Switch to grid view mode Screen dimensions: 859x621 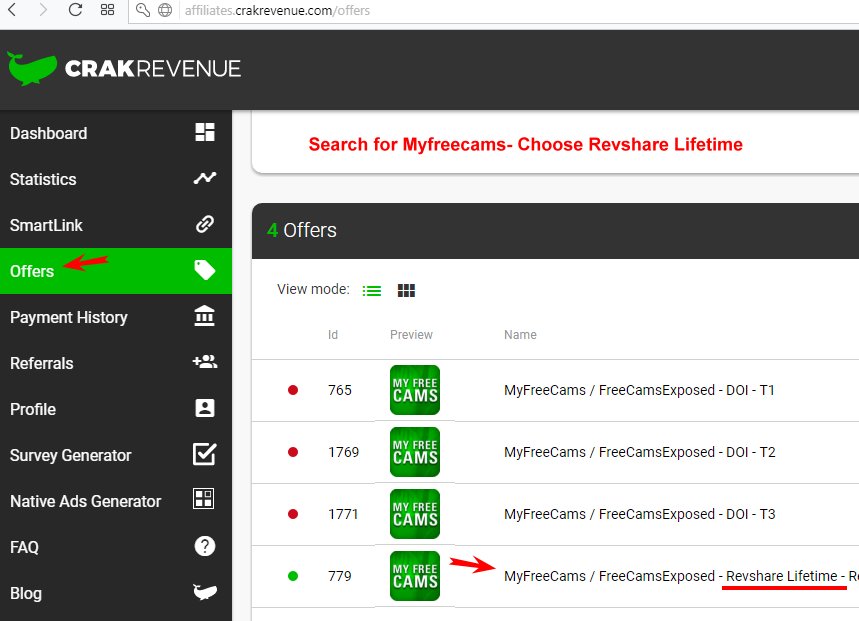406,290
